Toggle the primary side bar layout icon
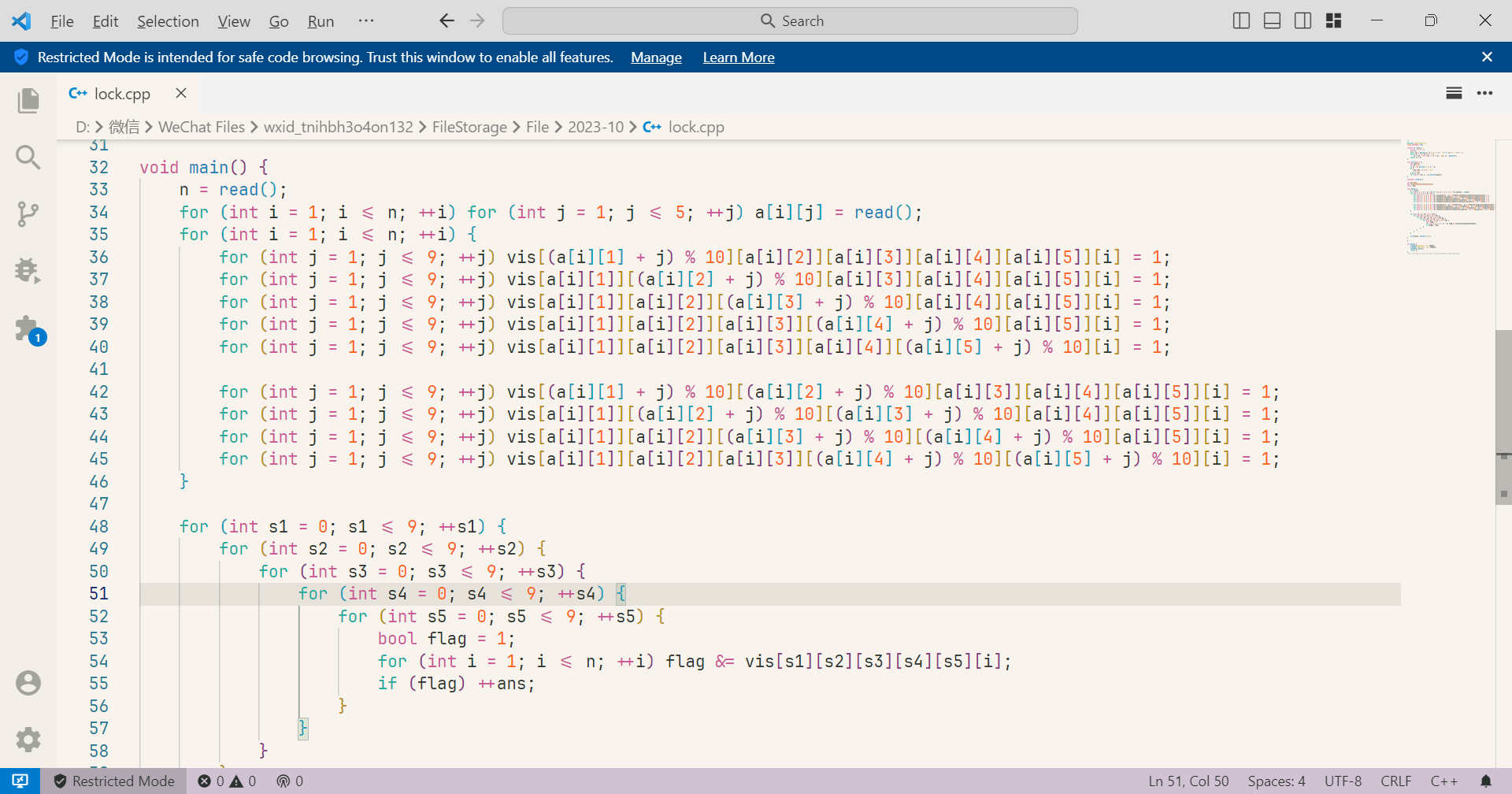 (x=1241, y=20)
